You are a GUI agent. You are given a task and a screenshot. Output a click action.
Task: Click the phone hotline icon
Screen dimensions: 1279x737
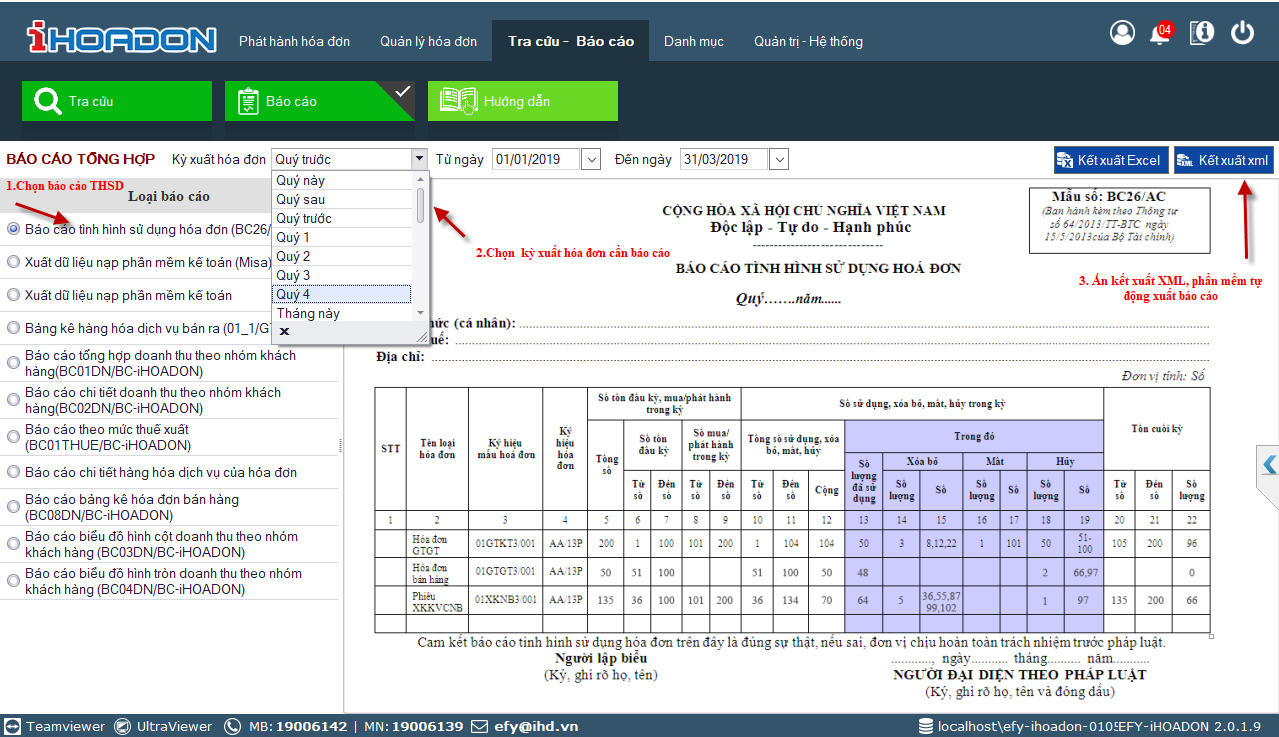[232, 726]
